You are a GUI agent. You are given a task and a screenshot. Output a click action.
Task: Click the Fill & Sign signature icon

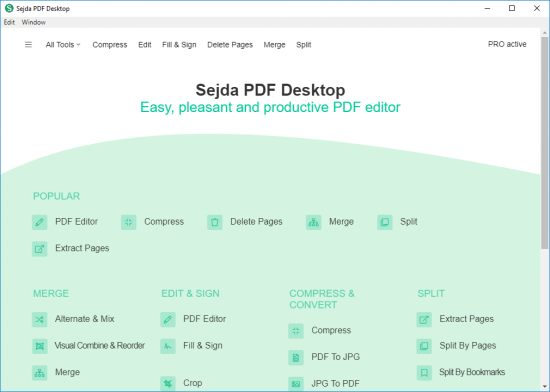tap(168, 346)
